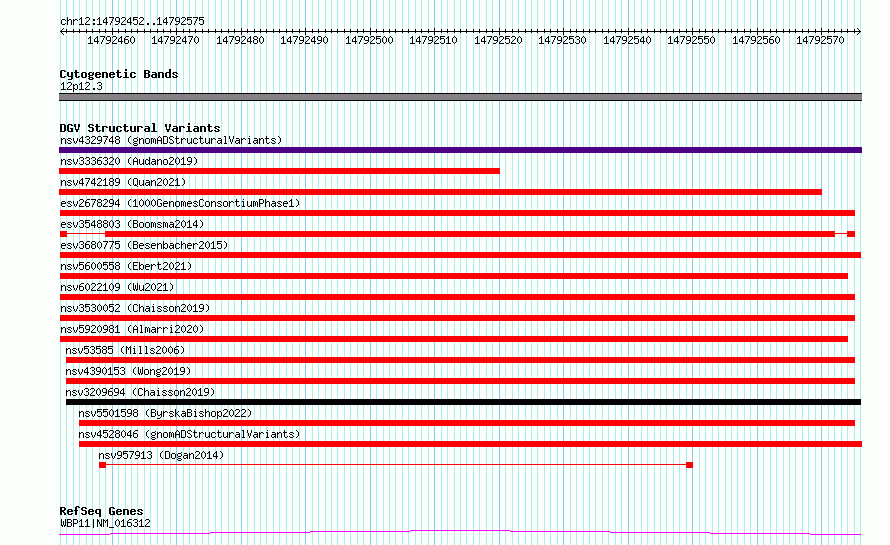
Task: Click ruler position 14792470
Action: tap(175, 40)
